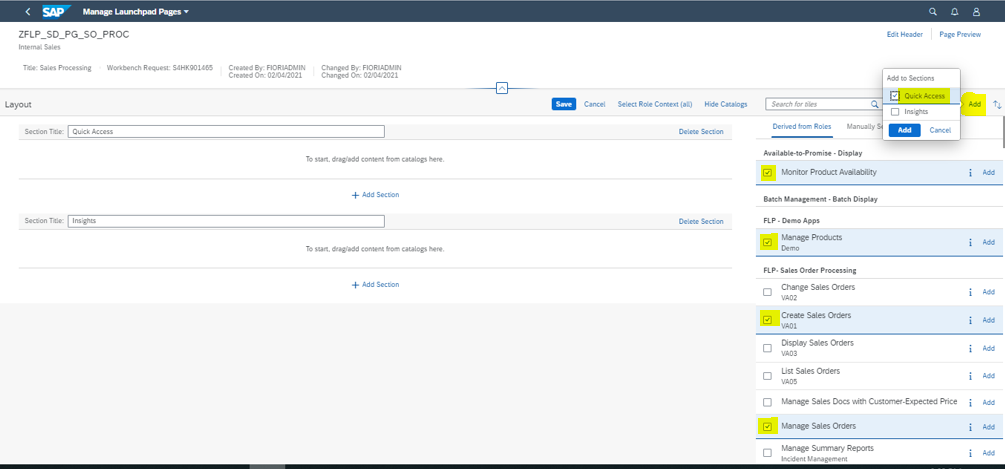The width and height of the screenshot is (1005, 469).
Task: Check List Sales Orders tile
Action: click(767, 376)
